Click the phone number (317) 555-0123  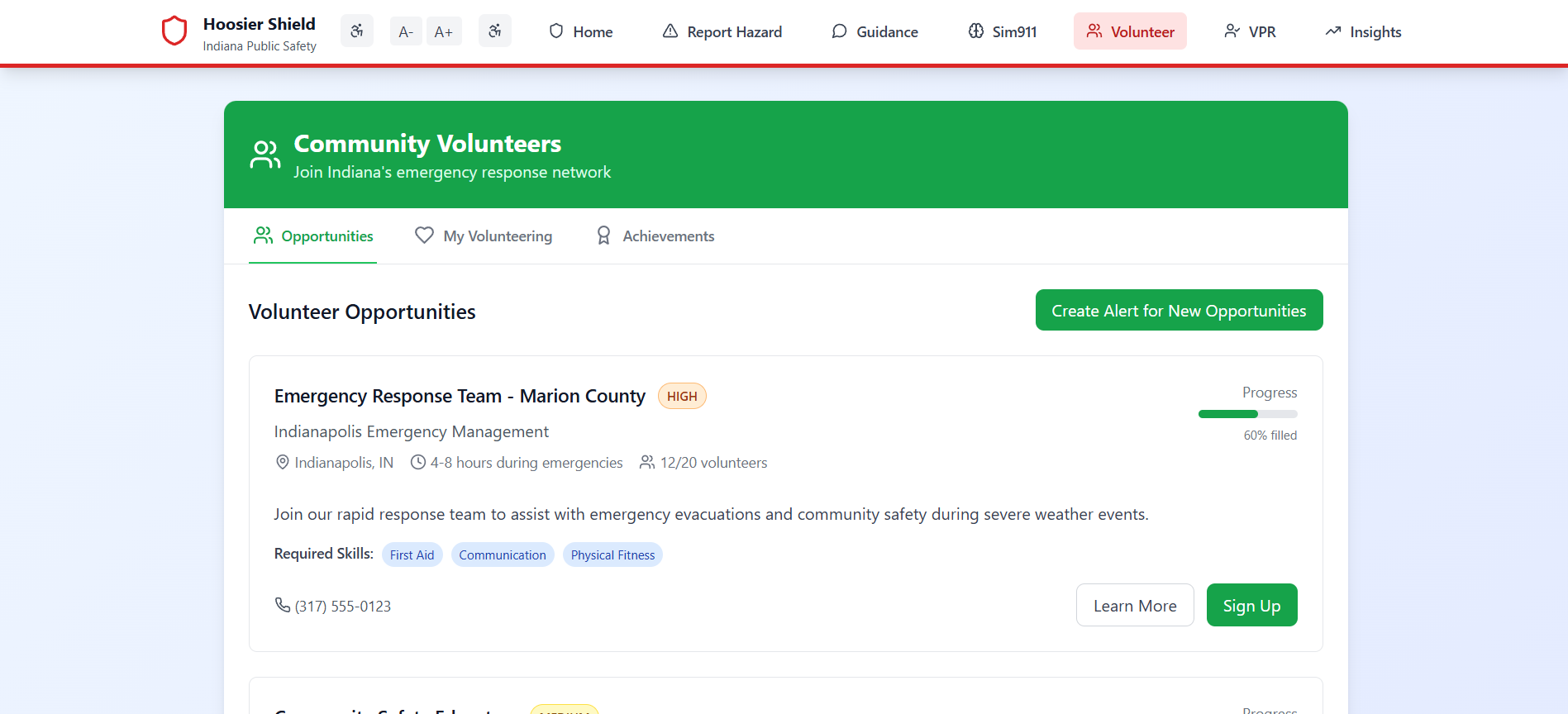click(343, 607)
